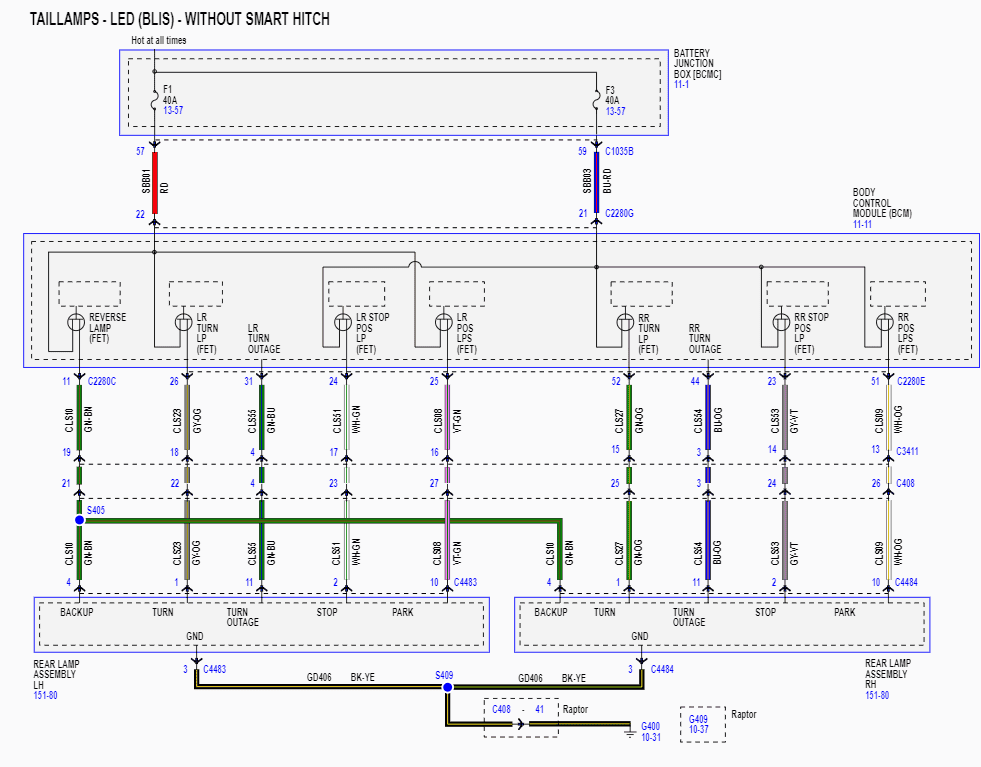The image size is (981, 767).
Task: Open 151-80 link for Rear Lamp Assembly LH
Action: 45,695
